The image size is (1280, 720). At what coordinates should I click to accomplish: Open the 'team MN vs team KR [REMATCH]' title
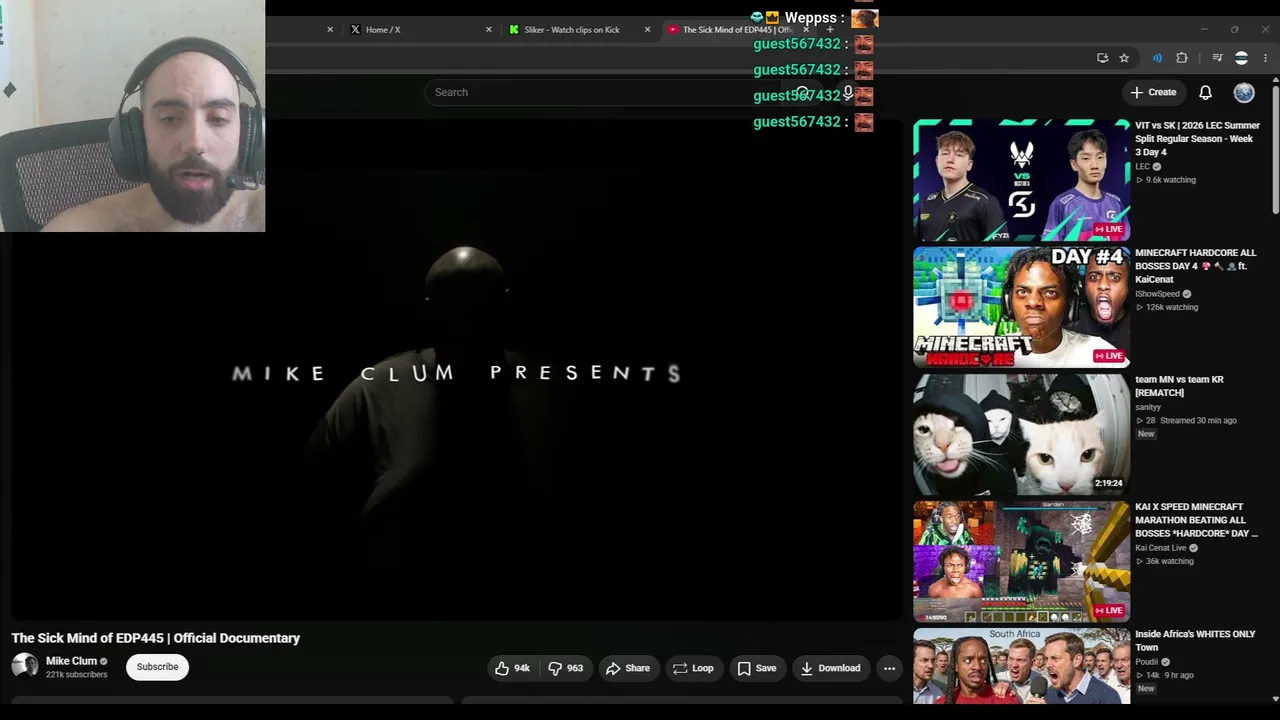1179,386
